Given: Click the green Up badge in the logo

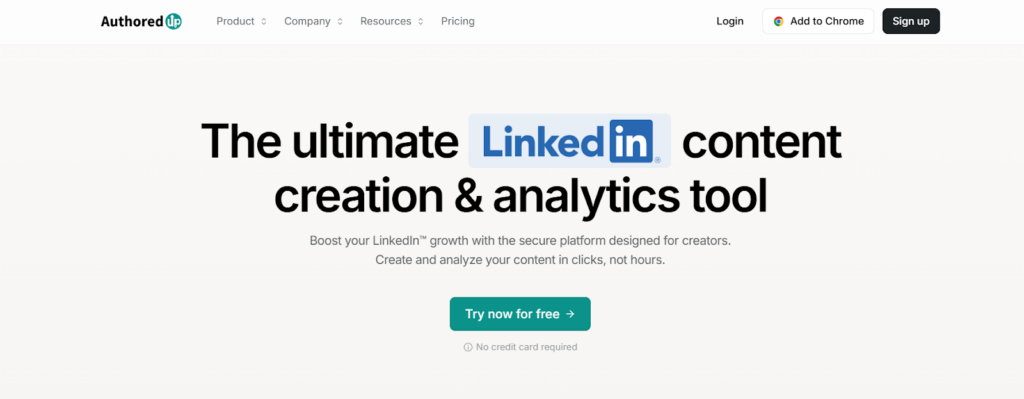Looking at the screenshot, I should point(174,22).
